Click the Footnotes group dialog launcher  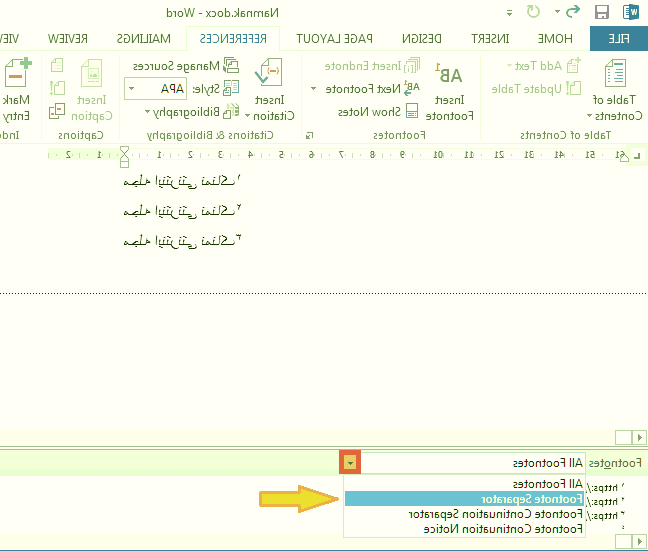pos(308,135)
